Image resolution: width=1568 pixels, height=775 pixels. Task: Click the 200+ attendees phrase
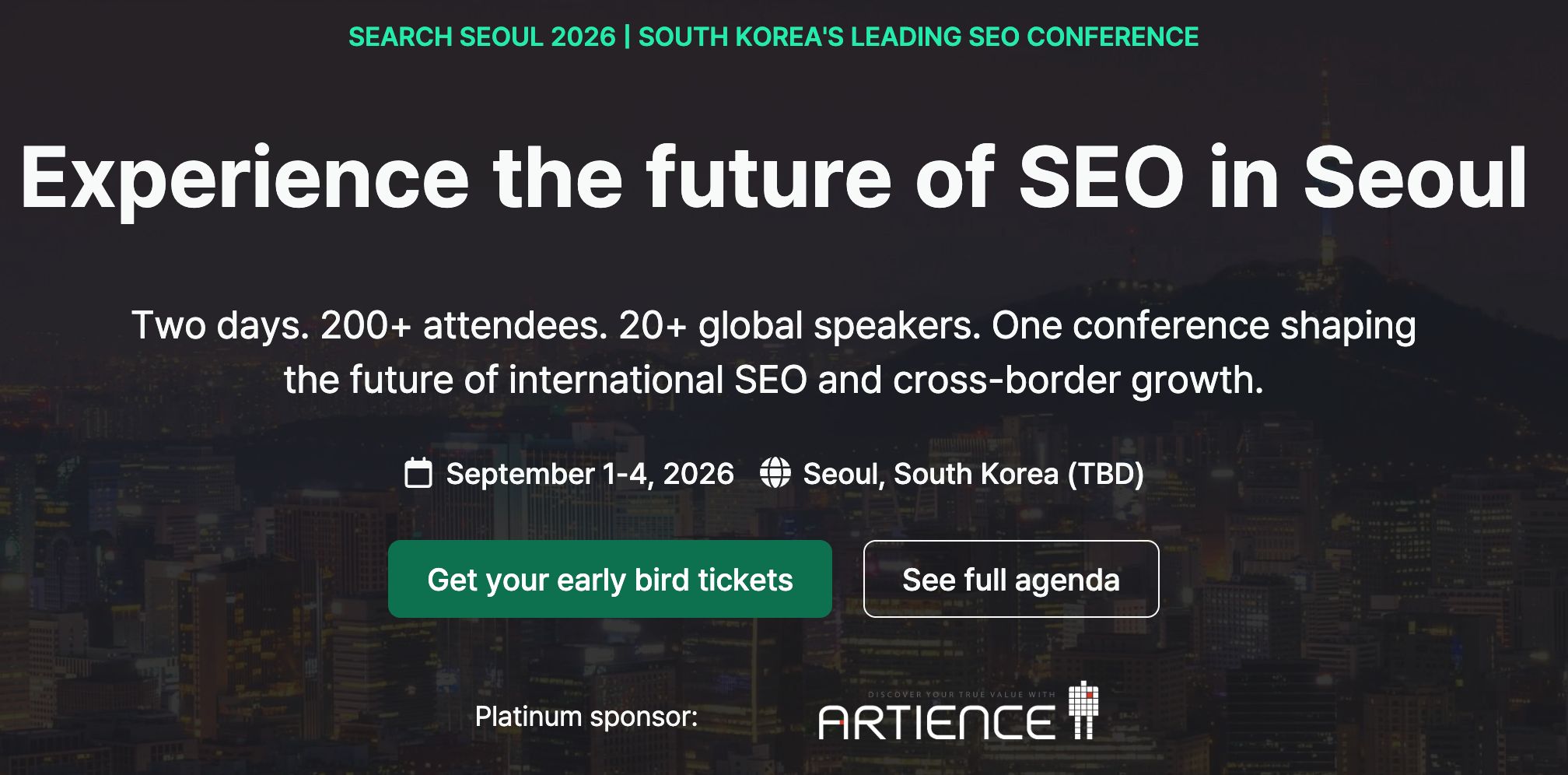464,325
